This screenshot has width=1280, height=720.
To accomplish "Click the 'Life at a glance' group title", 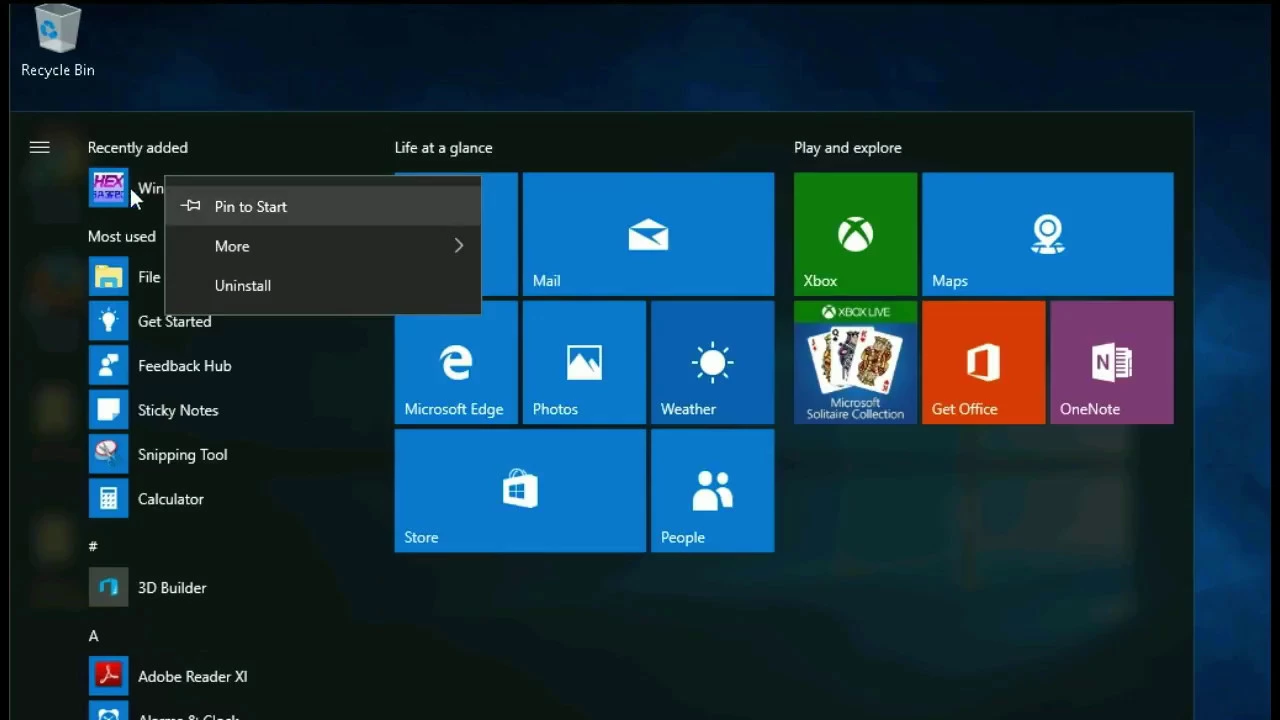I will (443, 147).
